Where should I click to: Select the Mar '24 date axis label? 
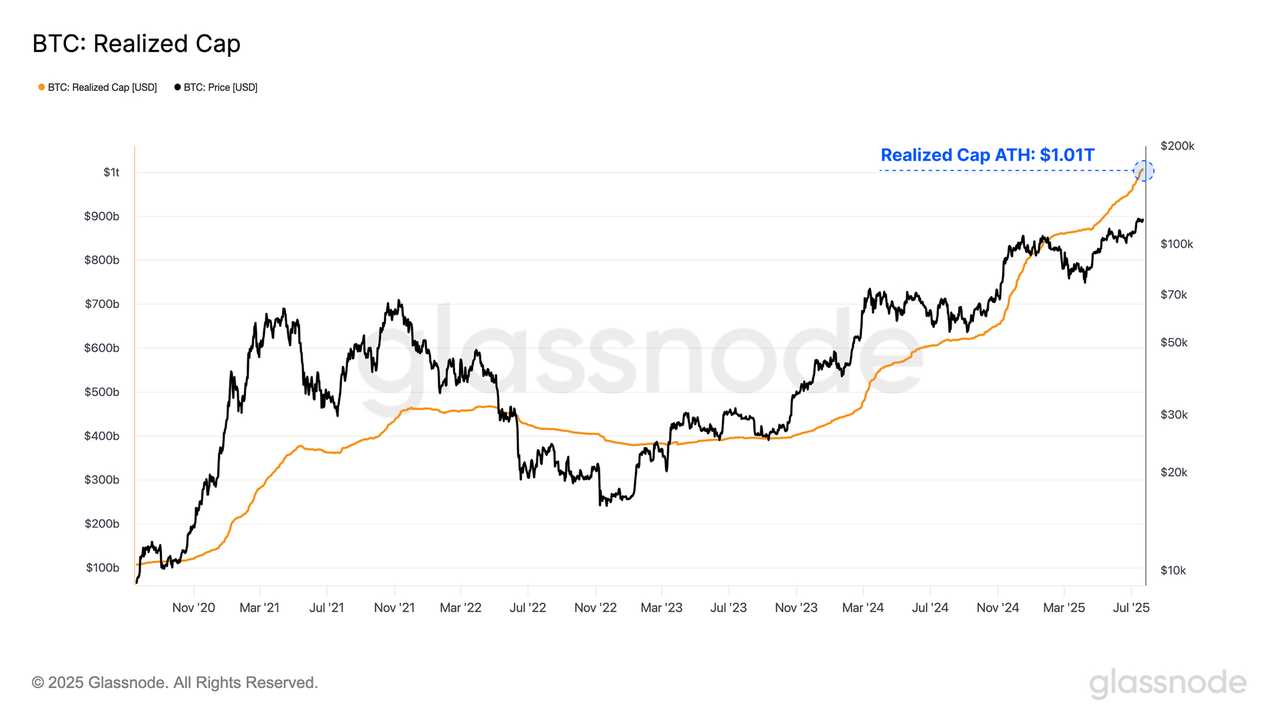[863, 607]
